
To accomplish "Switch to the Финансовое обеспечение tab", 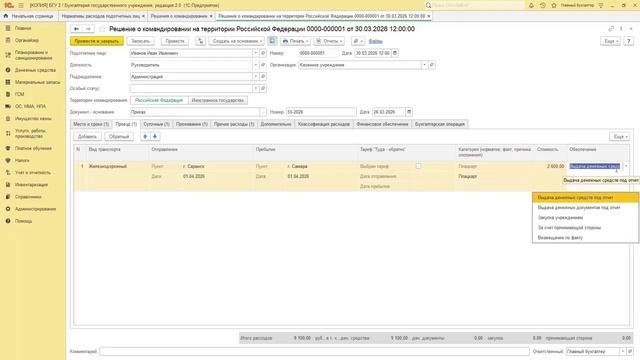I will 382,124.
